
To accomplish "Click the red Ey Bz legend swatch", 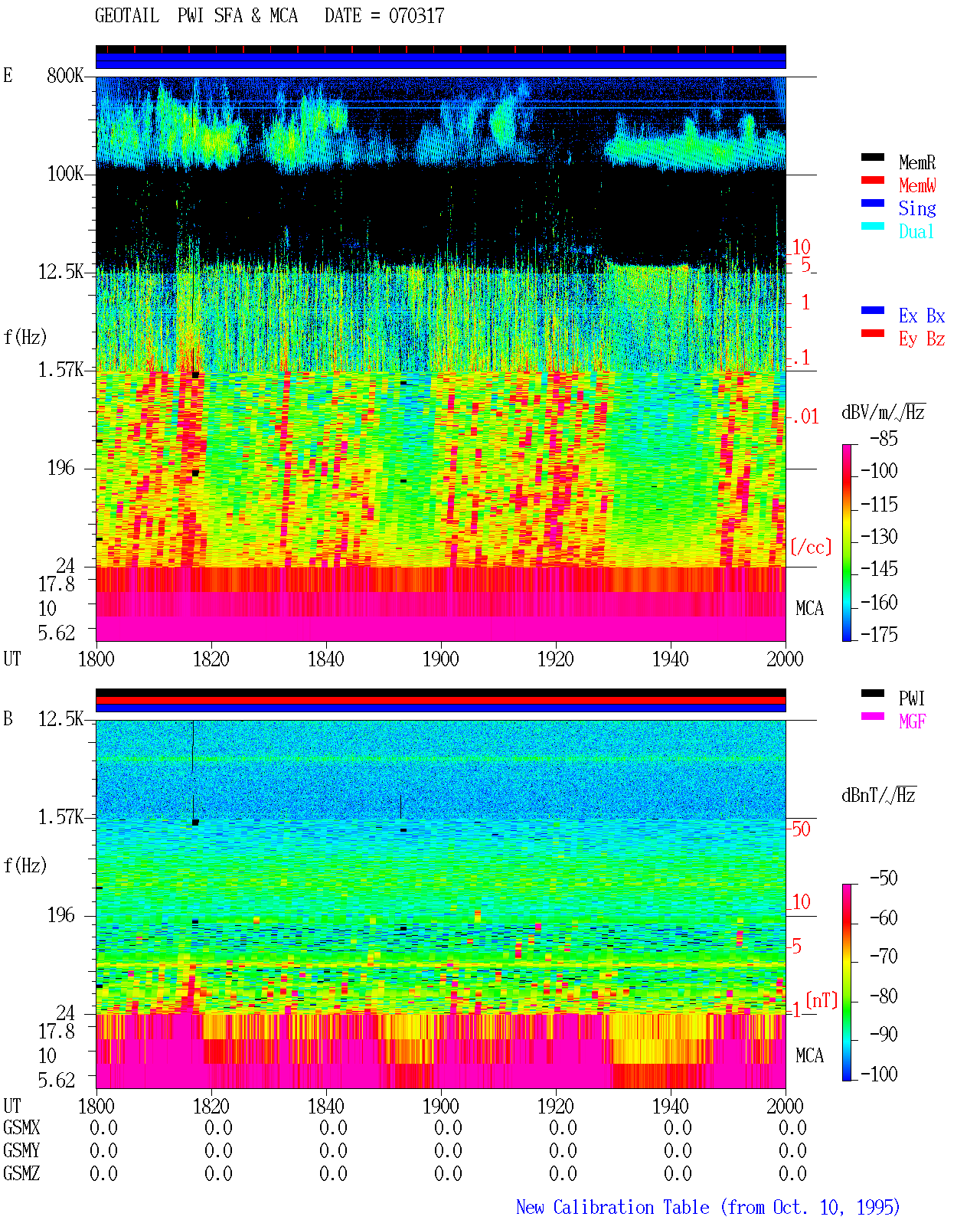I will (873, 334).
